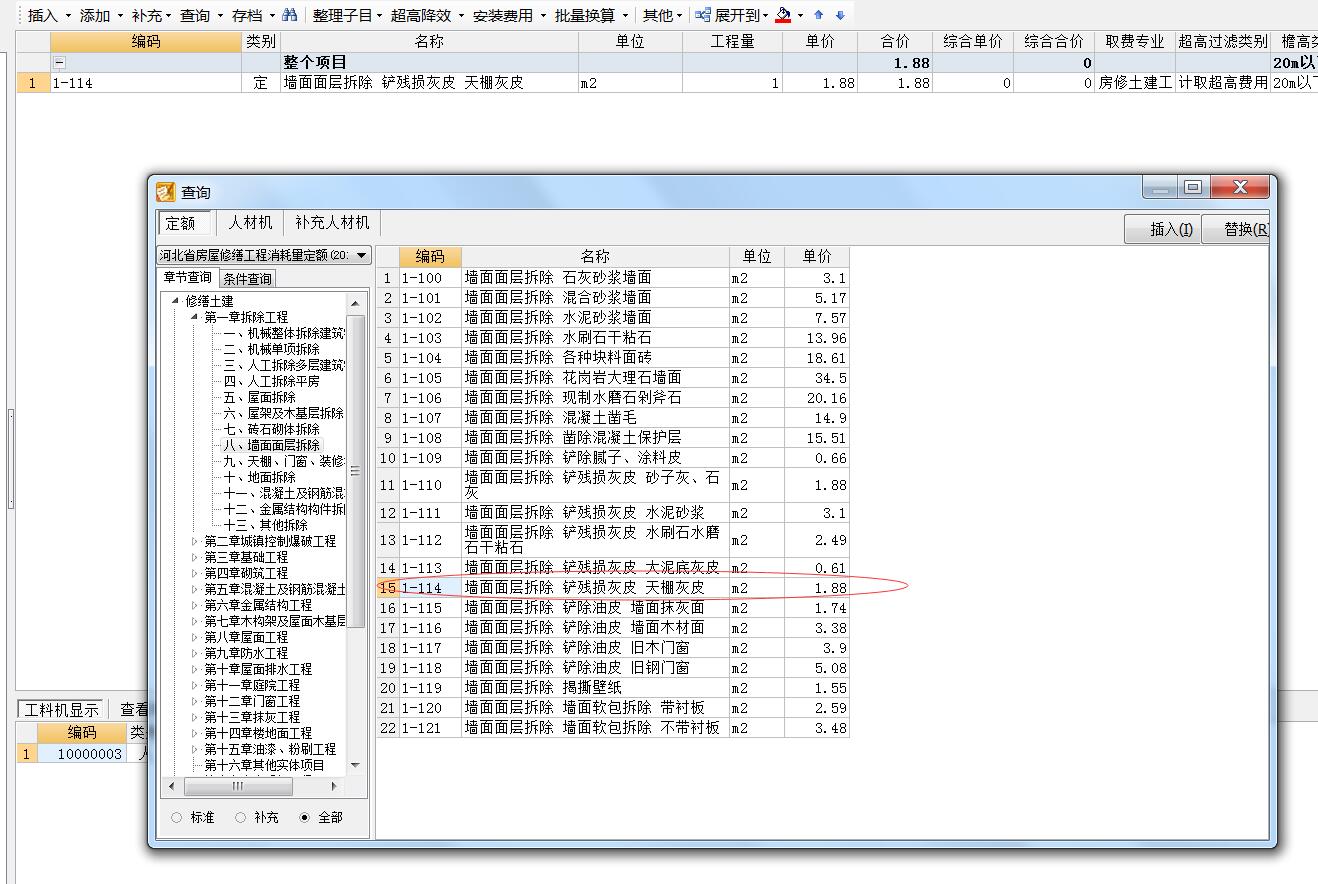Click the 插入(I) button
Viewport: 1318px width, 884px height.
1163,229
